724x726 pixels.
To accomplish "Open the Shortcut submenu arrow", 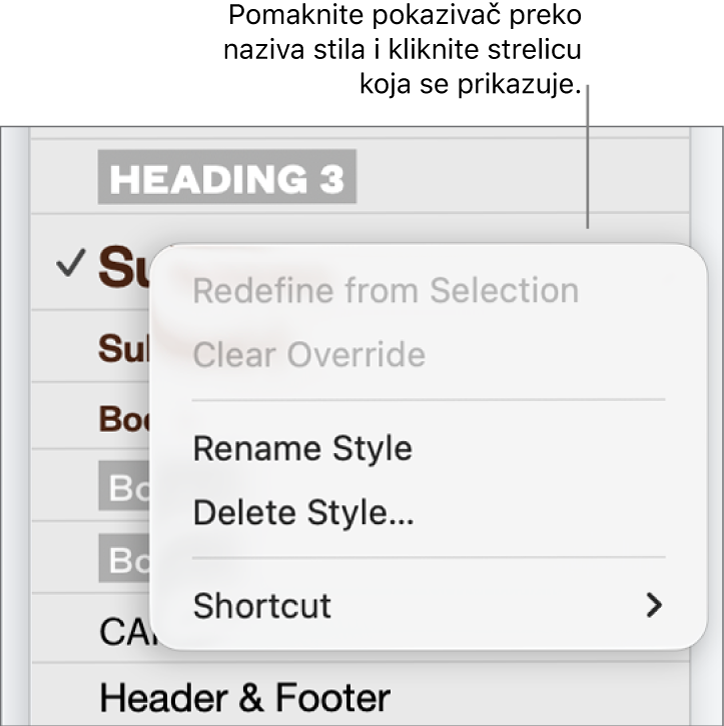I will (x=654, y=605).
